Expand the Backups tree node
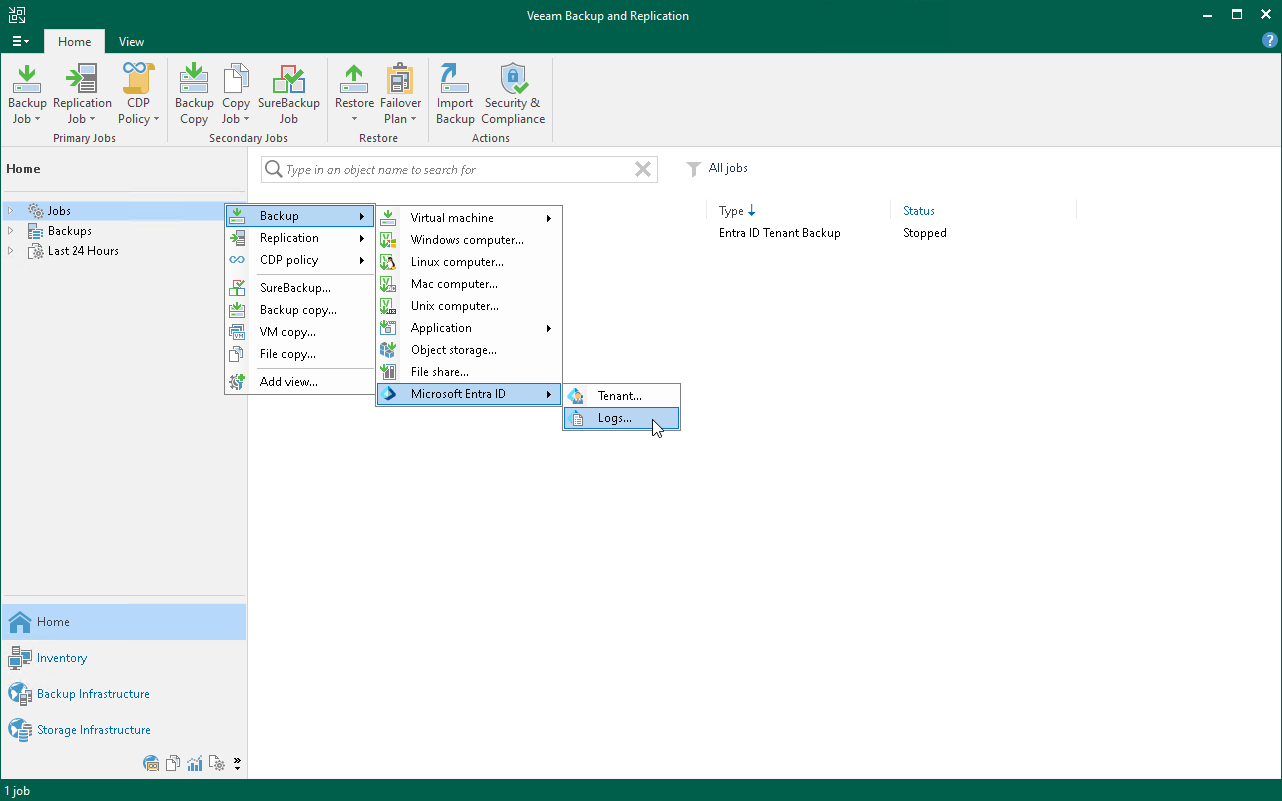 11,231
